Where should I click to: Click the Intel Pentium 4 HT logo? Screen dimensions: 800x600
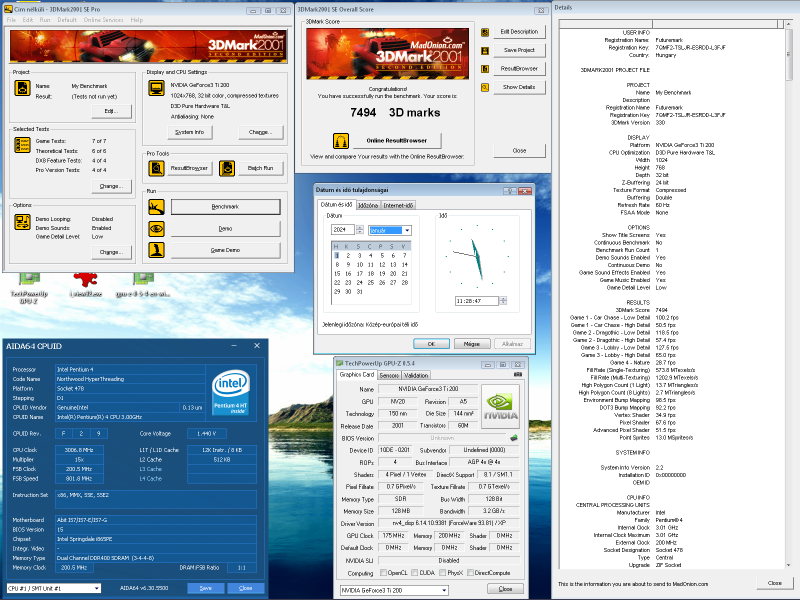point(231,391)
